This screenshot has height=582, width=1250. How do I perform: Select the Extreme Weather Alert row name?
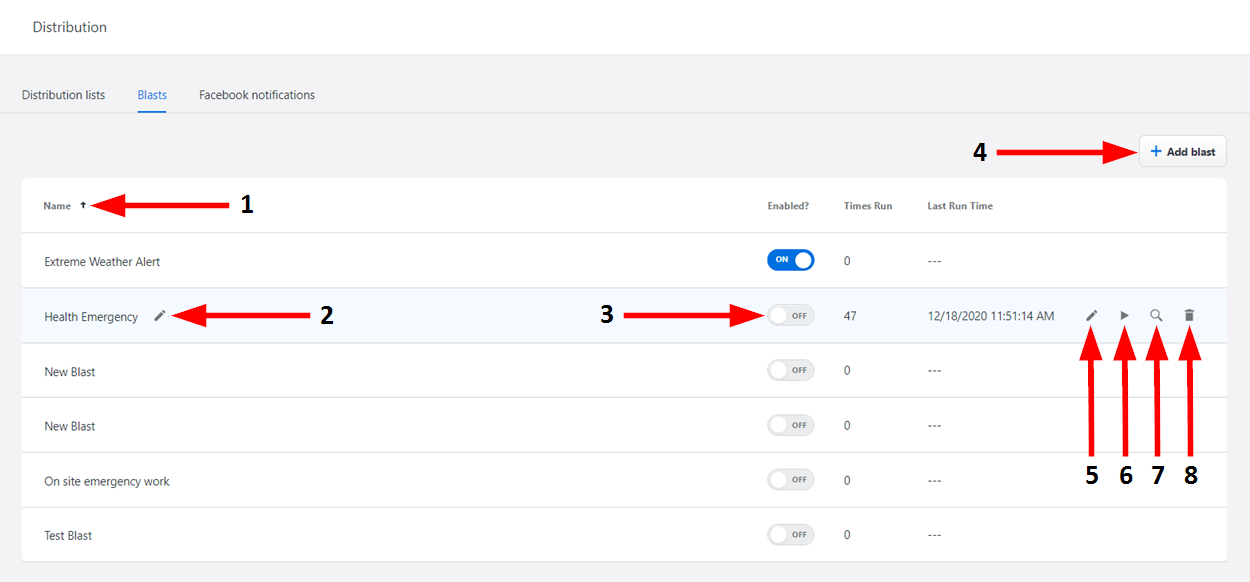pyautogui.click(x=102, y=262)
